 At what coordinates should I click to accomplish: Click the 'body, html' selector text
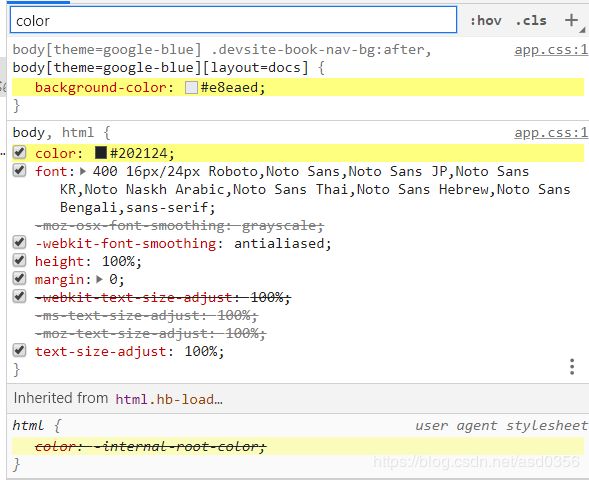tap(53, 133)
